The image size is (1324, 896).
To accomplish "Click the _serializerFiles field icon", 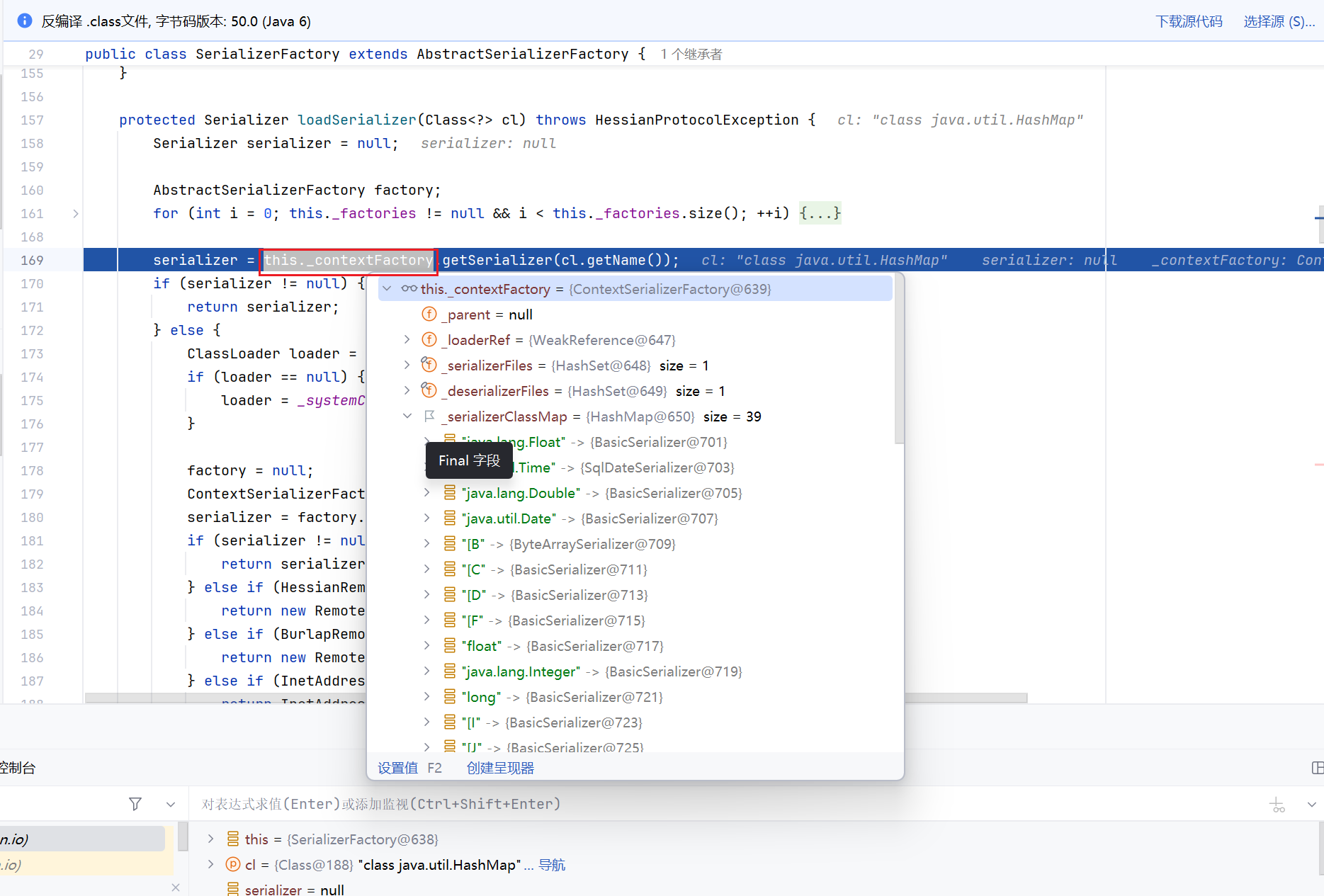I will coord(429,365).
